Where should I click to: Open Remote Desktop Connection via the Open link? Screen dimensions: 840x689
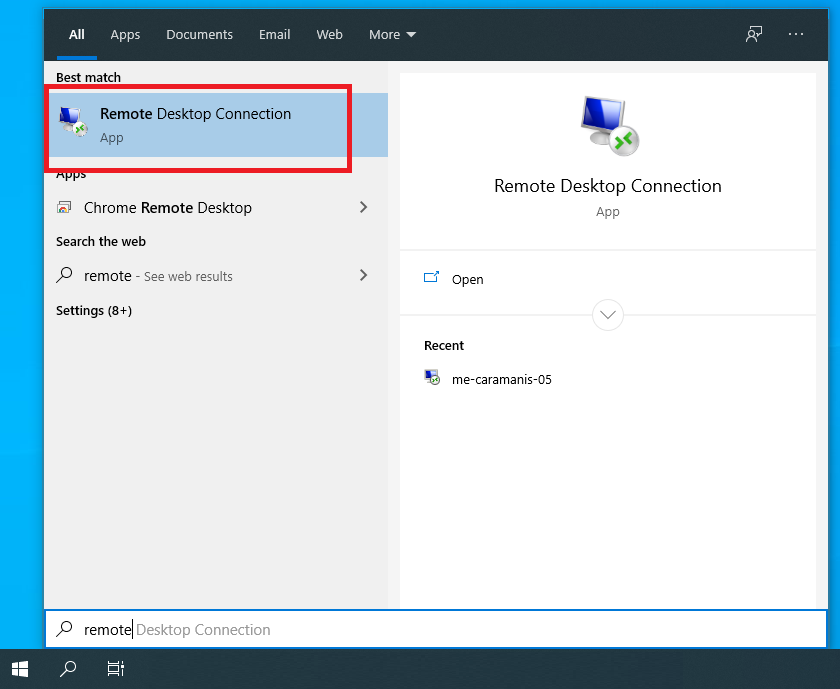467,279
